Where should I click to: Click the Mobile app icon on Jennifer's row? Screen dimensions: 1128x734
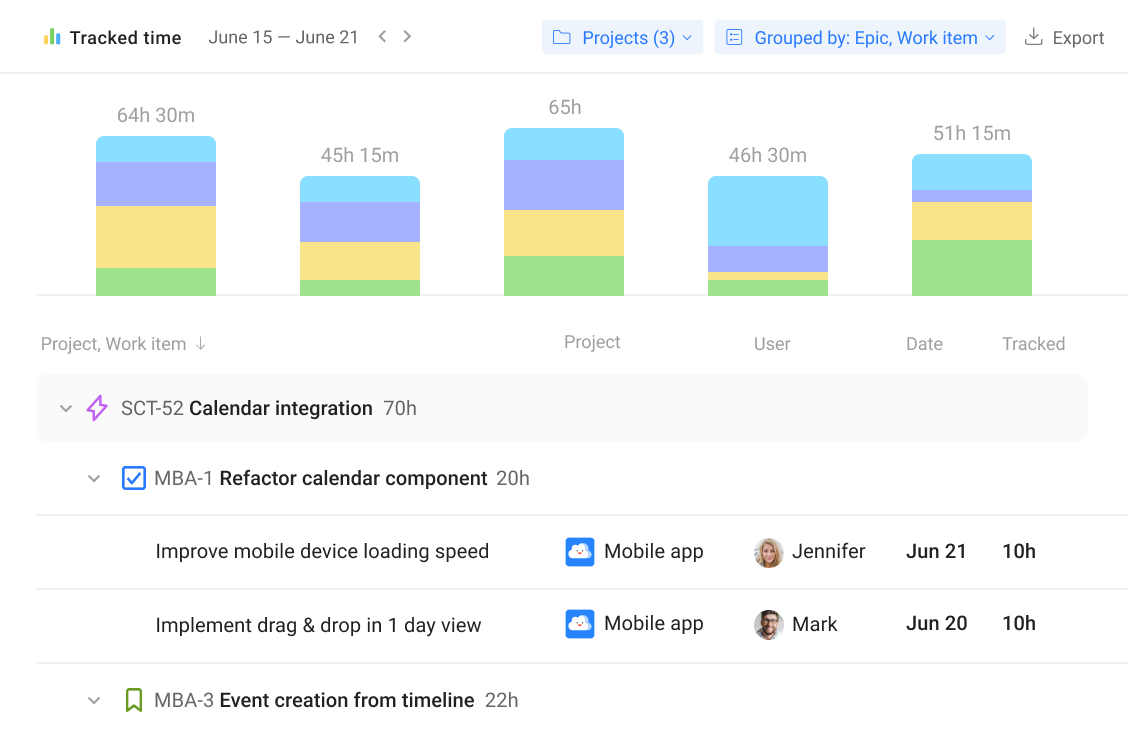tap(579, 551)
